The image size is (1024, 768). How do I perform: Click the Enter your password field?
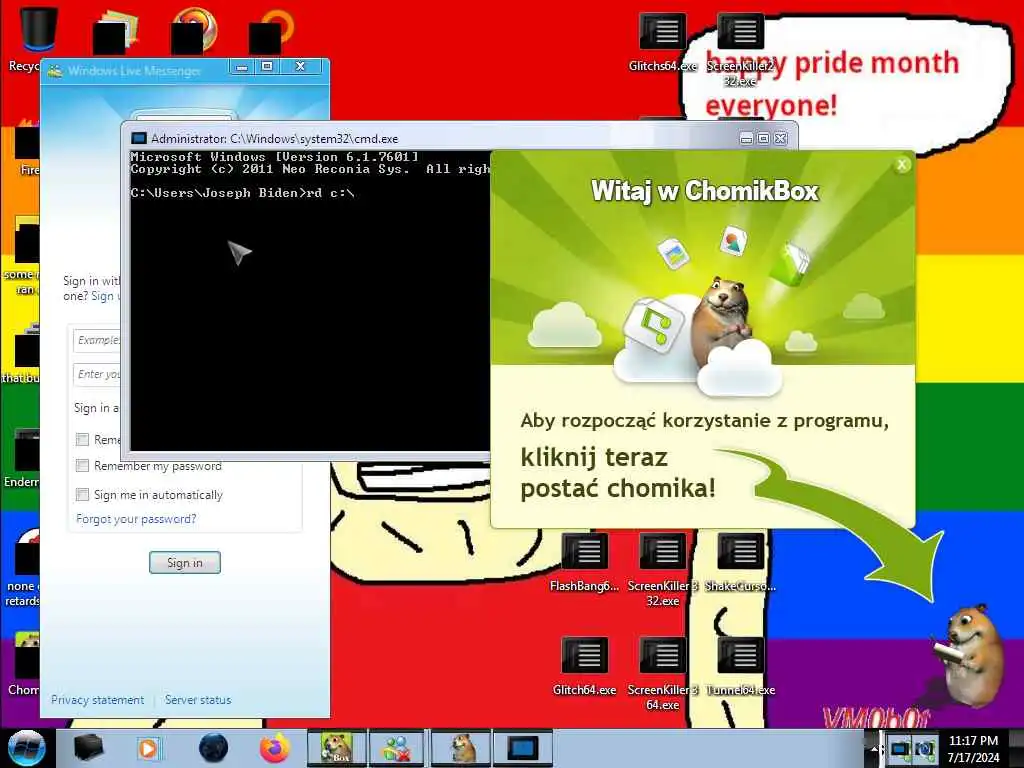97,374
